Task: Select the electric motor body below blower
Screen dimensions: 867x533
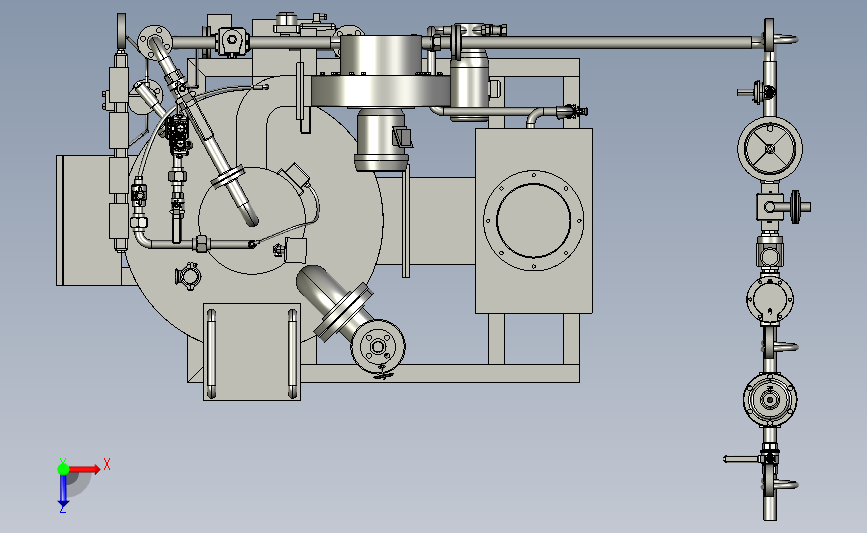Action: [x=382, y=139]
